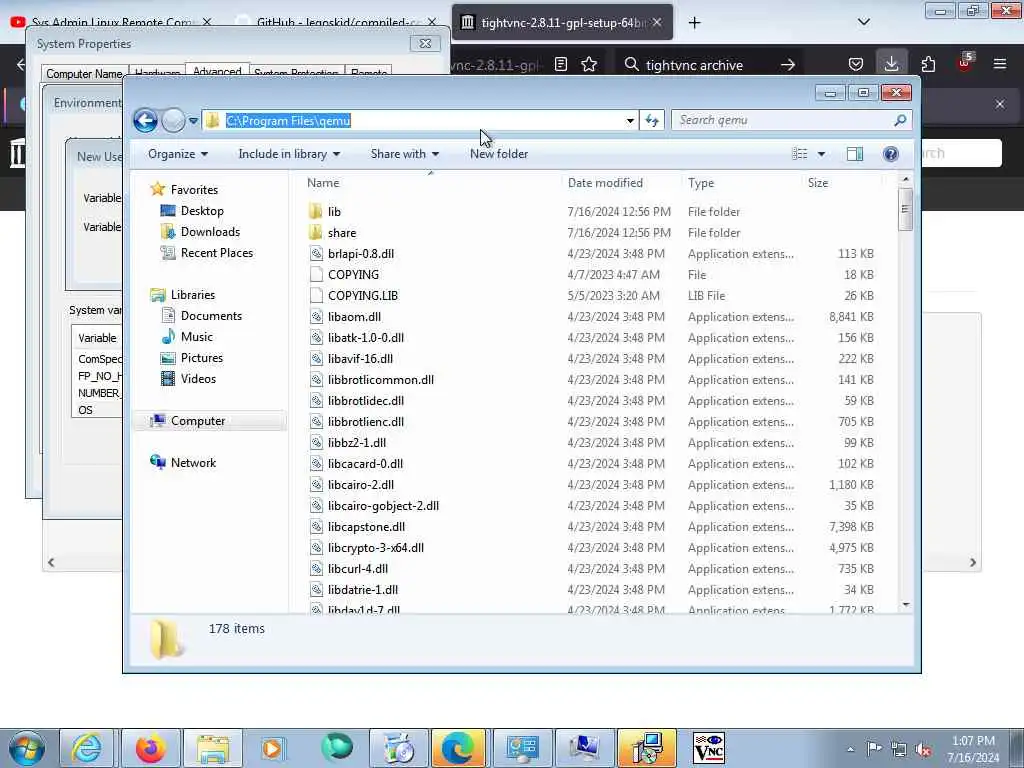Expand the address bar history dropdown arrow
Screen dimensions: 1024x768
point(630,121)
